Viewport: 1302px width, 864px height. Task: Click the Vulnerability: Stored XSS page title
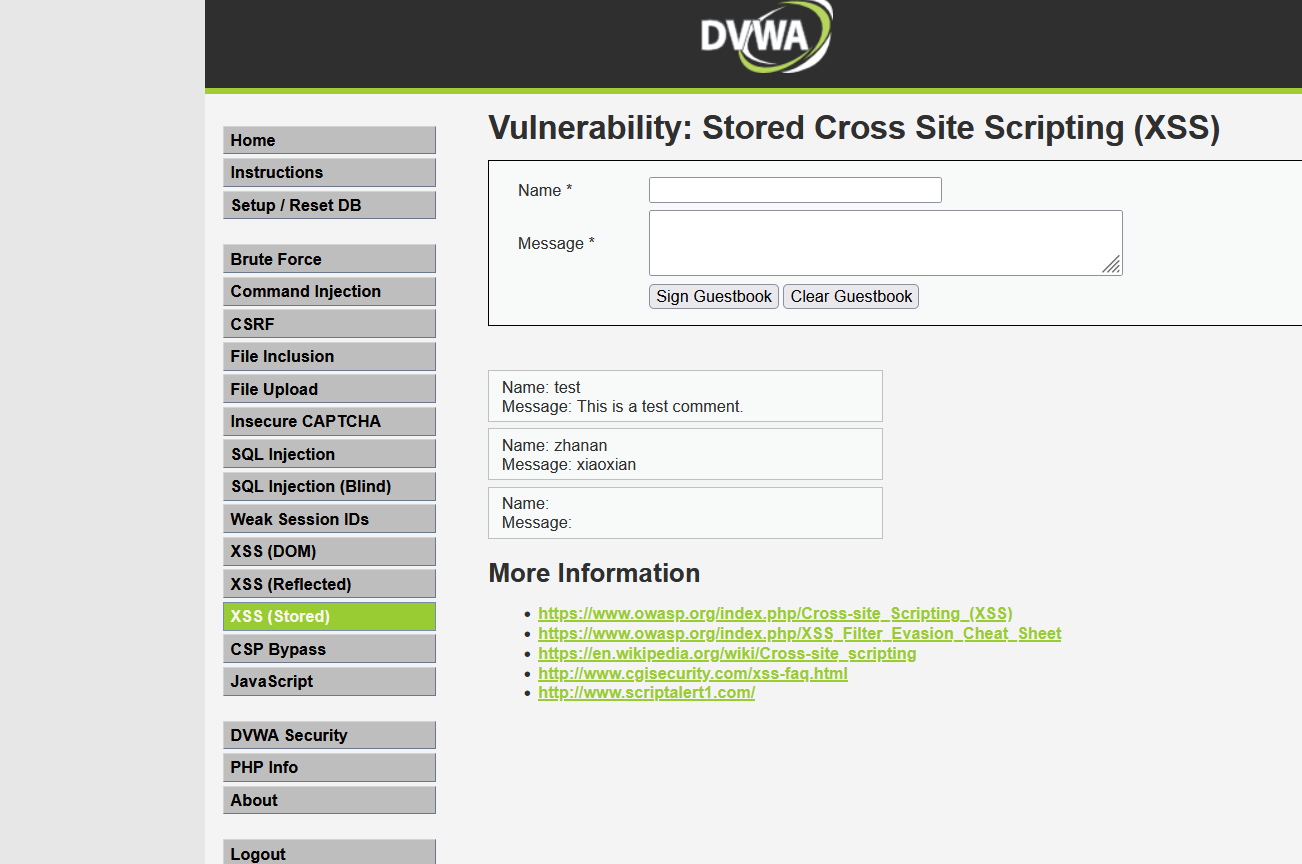(854, 128)
